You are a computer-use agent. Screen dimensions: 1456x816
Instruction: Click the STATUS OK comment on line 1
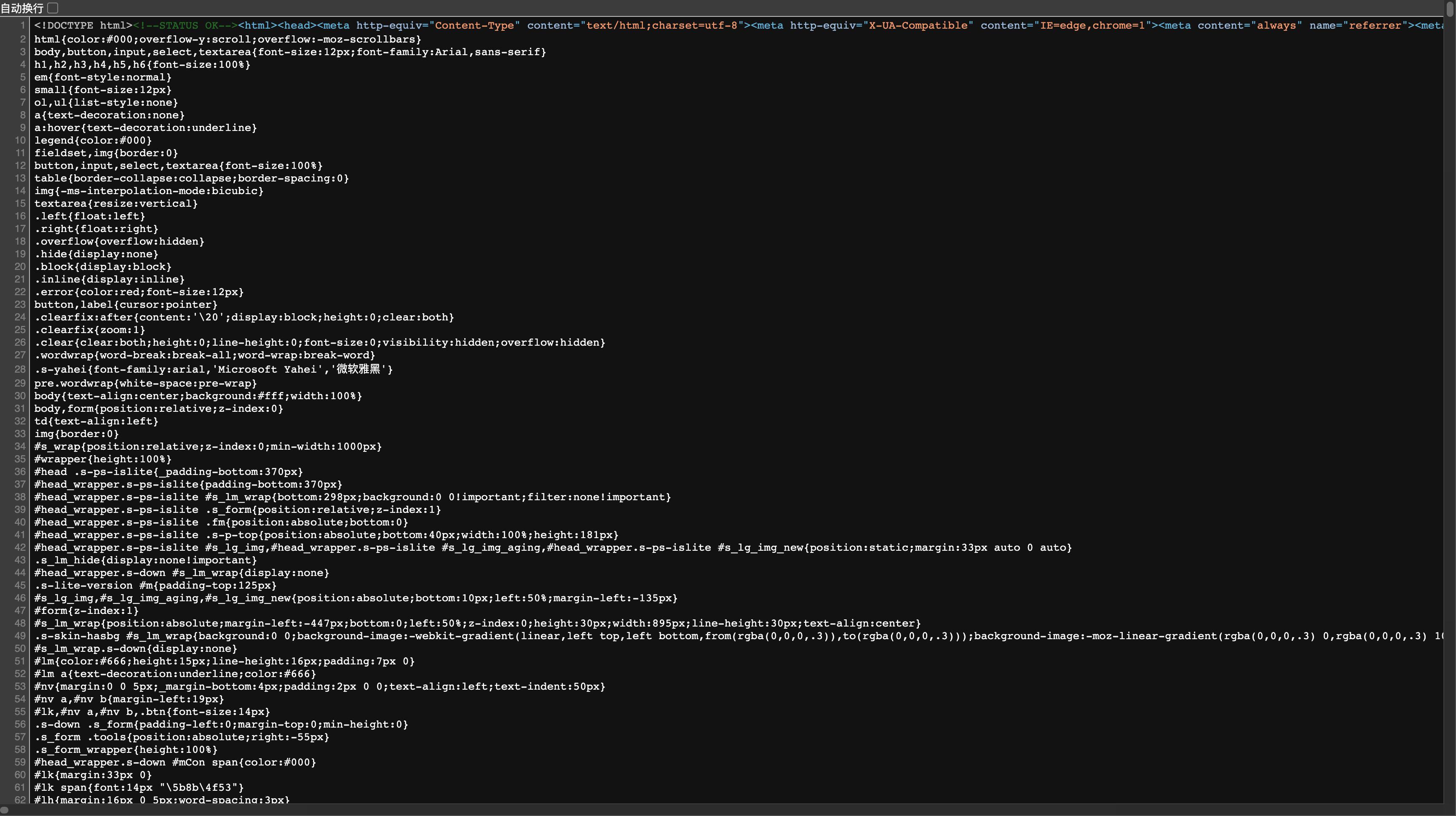(x=185, y=25)
